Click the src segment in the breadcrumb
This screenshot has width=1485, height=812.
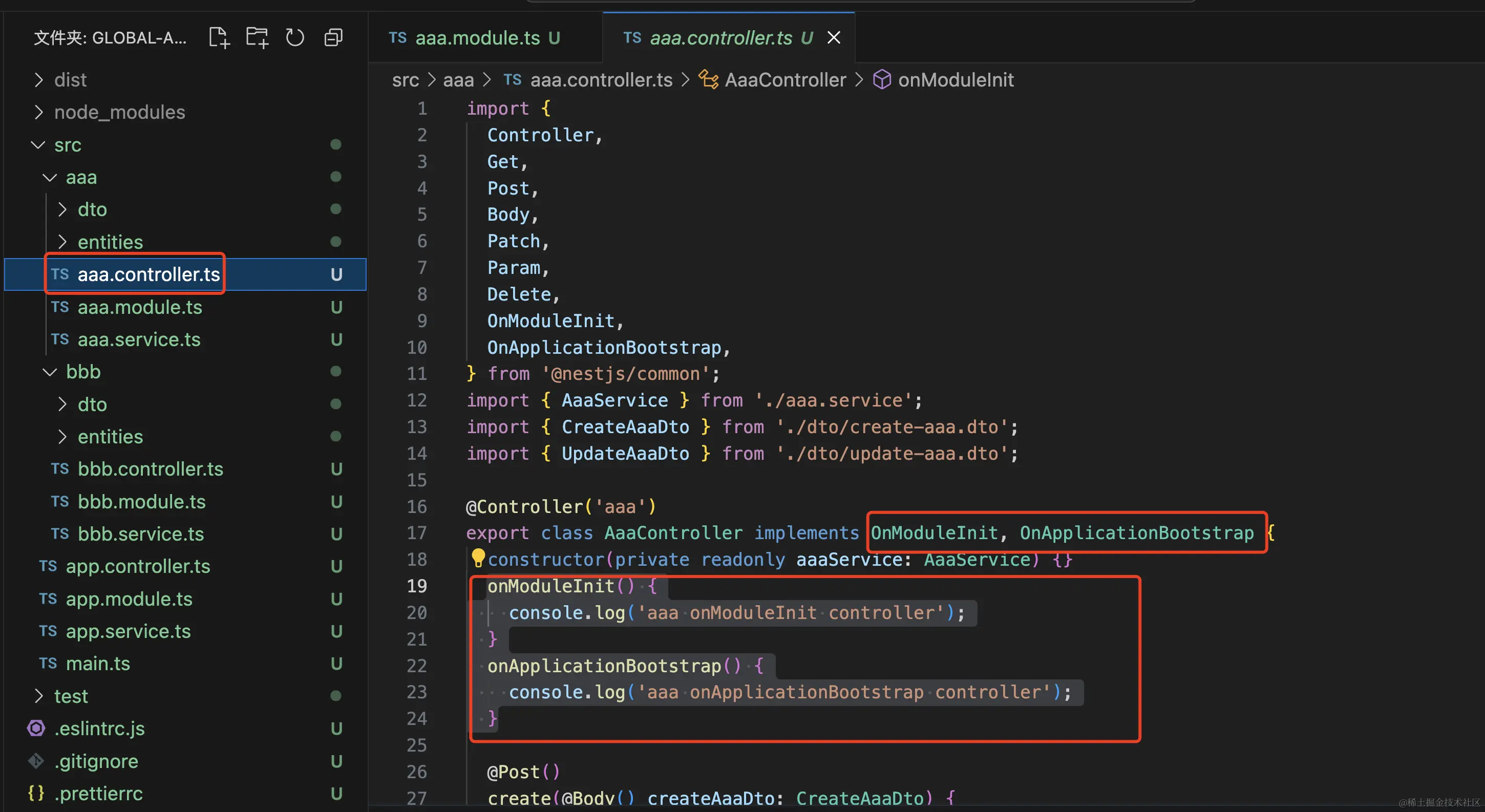(405, 79)
